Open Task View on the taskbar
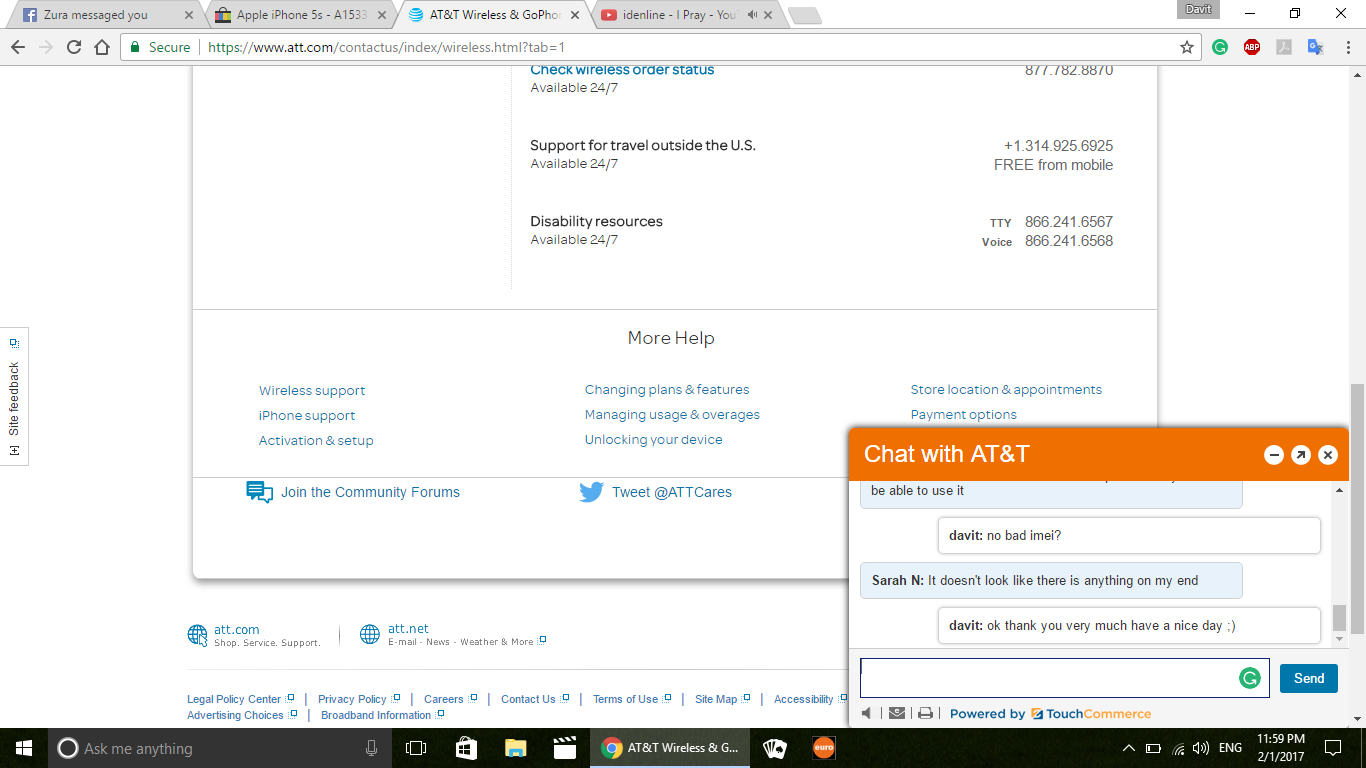The image size is (1366, 768). pyautogui.click(x=416, y=748)
